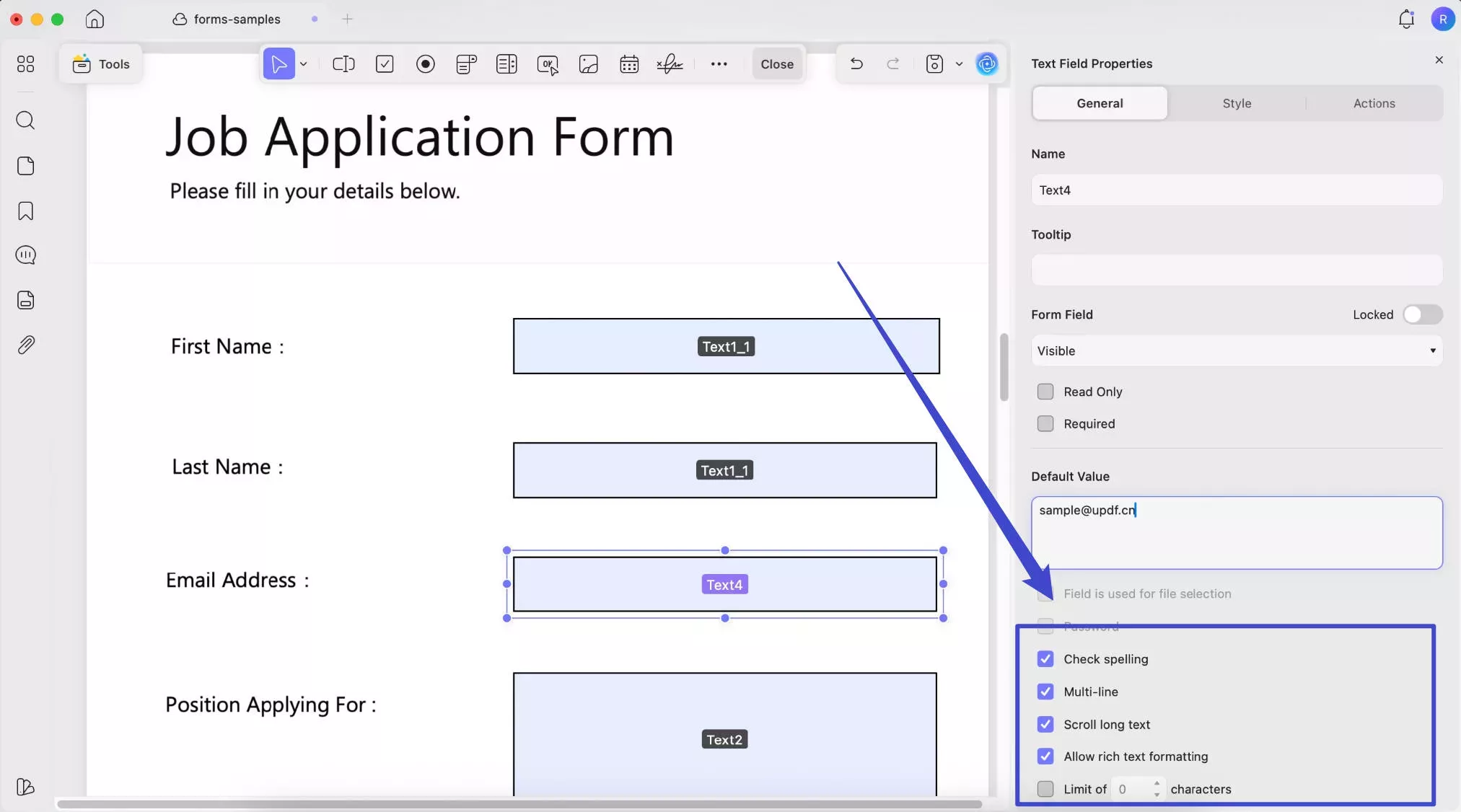Choose the checkbox form tool
This screenshot has height=812, width=1461.
pyautogui.click(x=385, y=64)
